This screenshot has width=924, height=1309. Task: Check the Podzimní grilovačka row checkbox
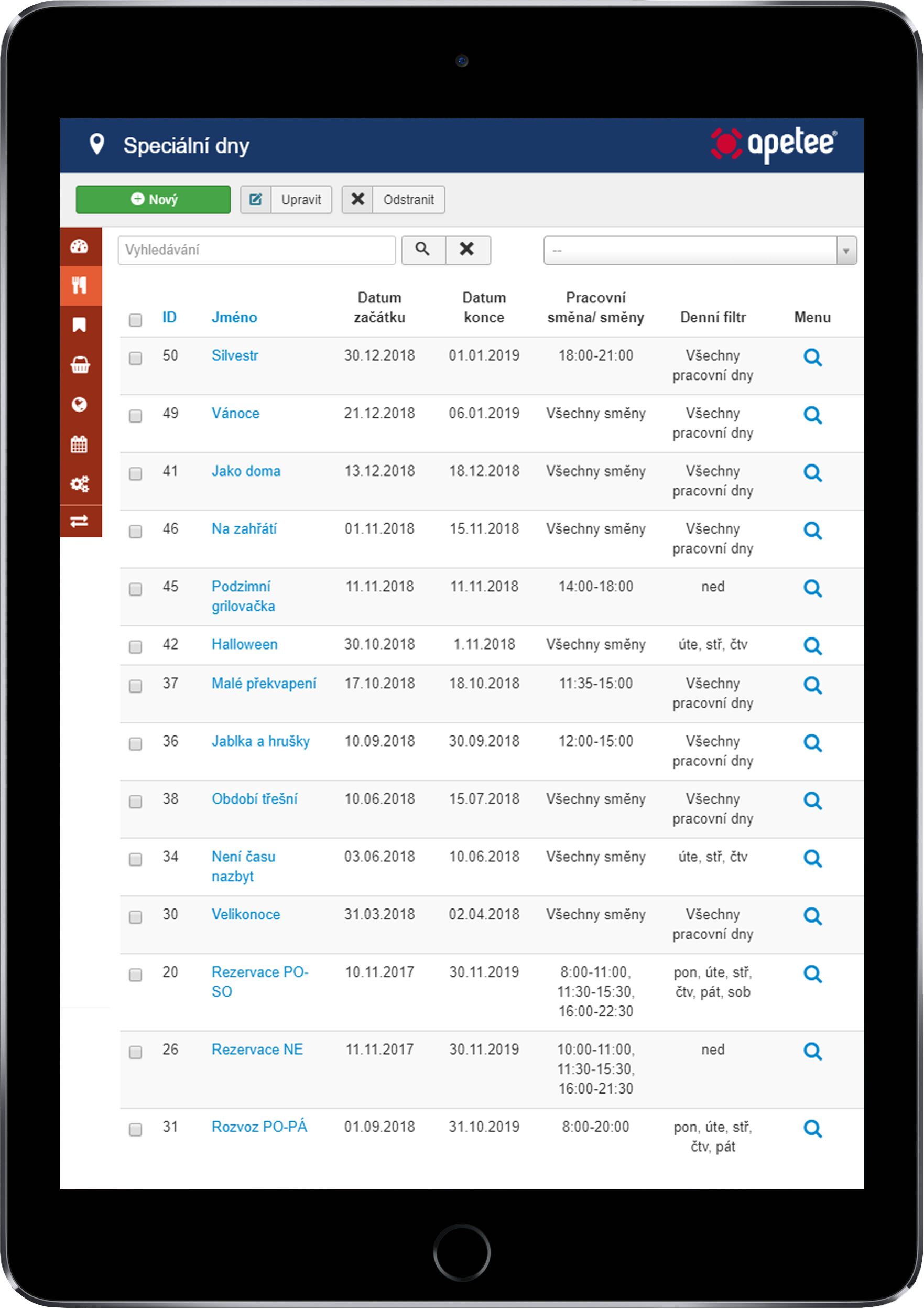(135, 589)
